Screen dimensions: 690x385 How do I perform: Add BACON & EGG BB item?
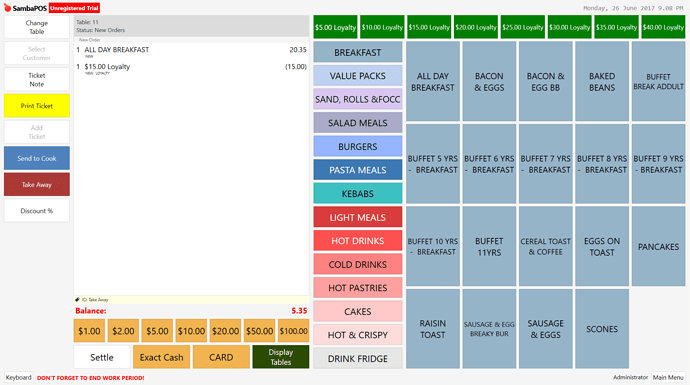546,81
